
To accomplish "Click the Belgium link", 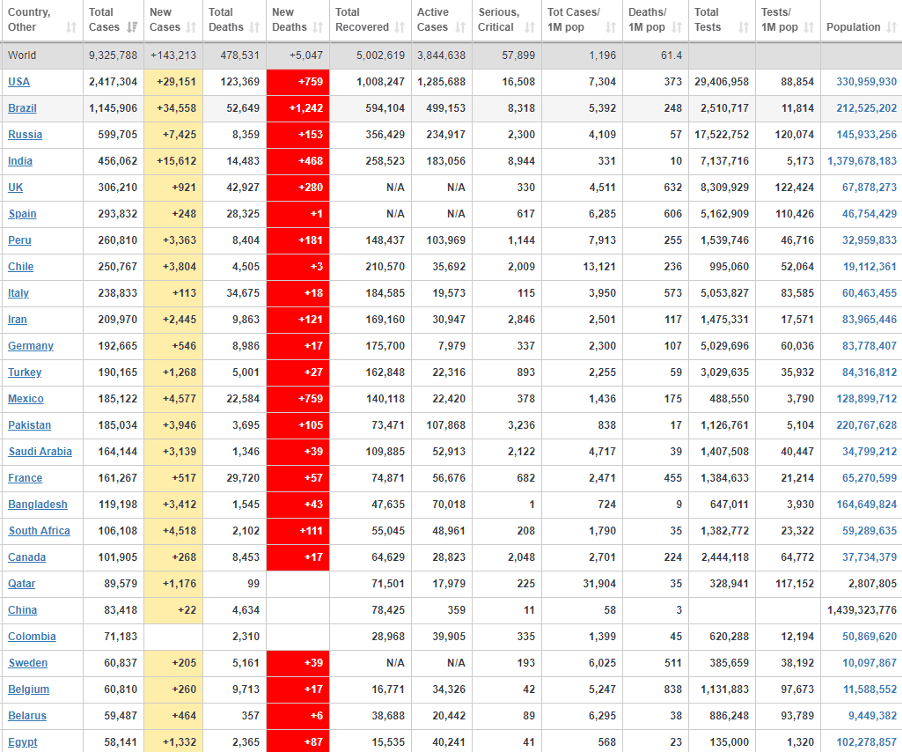I will coord(29,690).
